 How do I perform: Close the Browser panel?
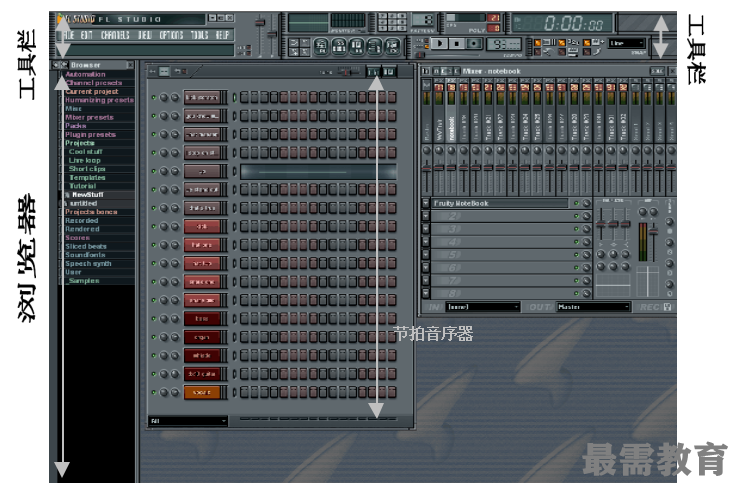pos(130,65)
